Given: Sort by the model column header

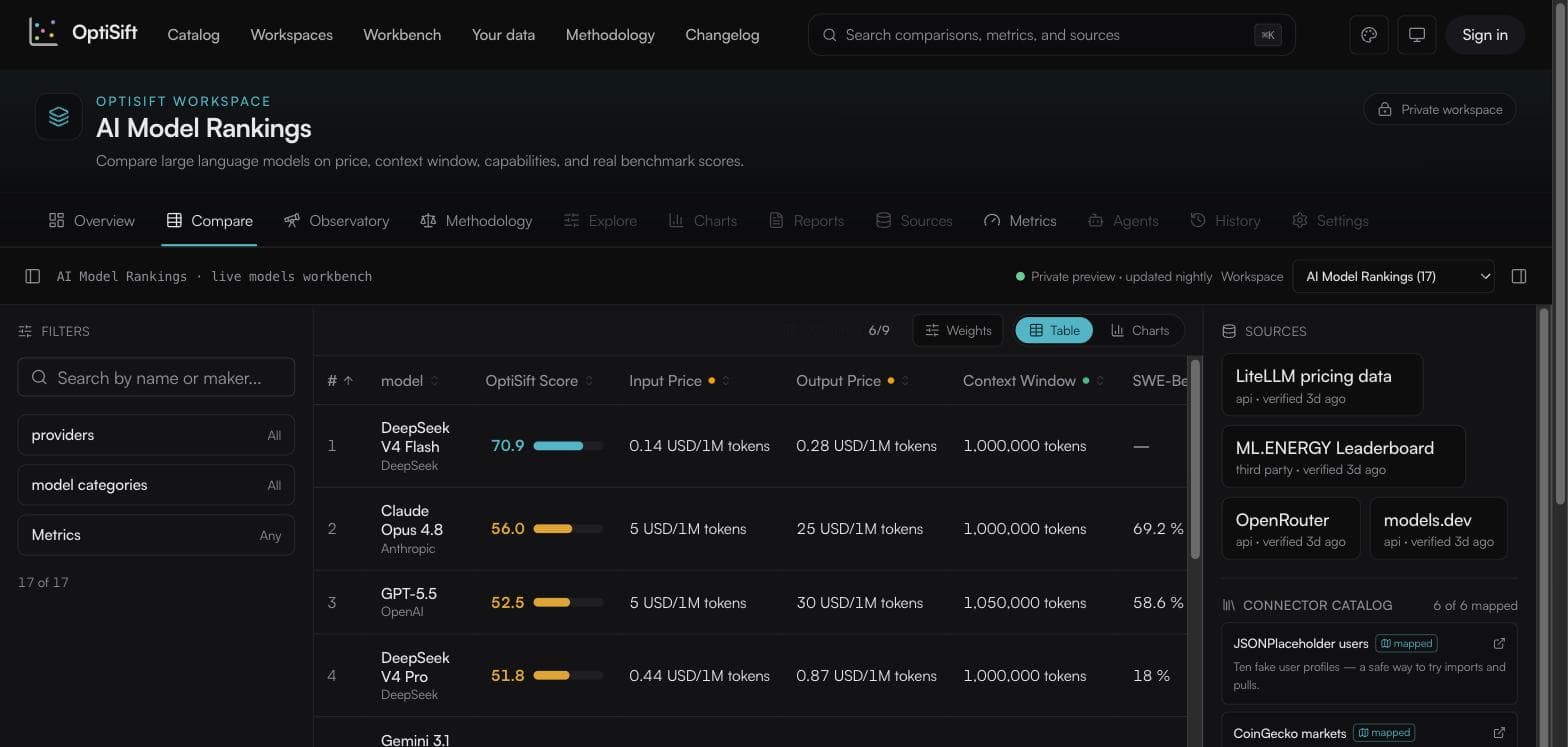Looking at the screenshot, I should coord(410,381).
